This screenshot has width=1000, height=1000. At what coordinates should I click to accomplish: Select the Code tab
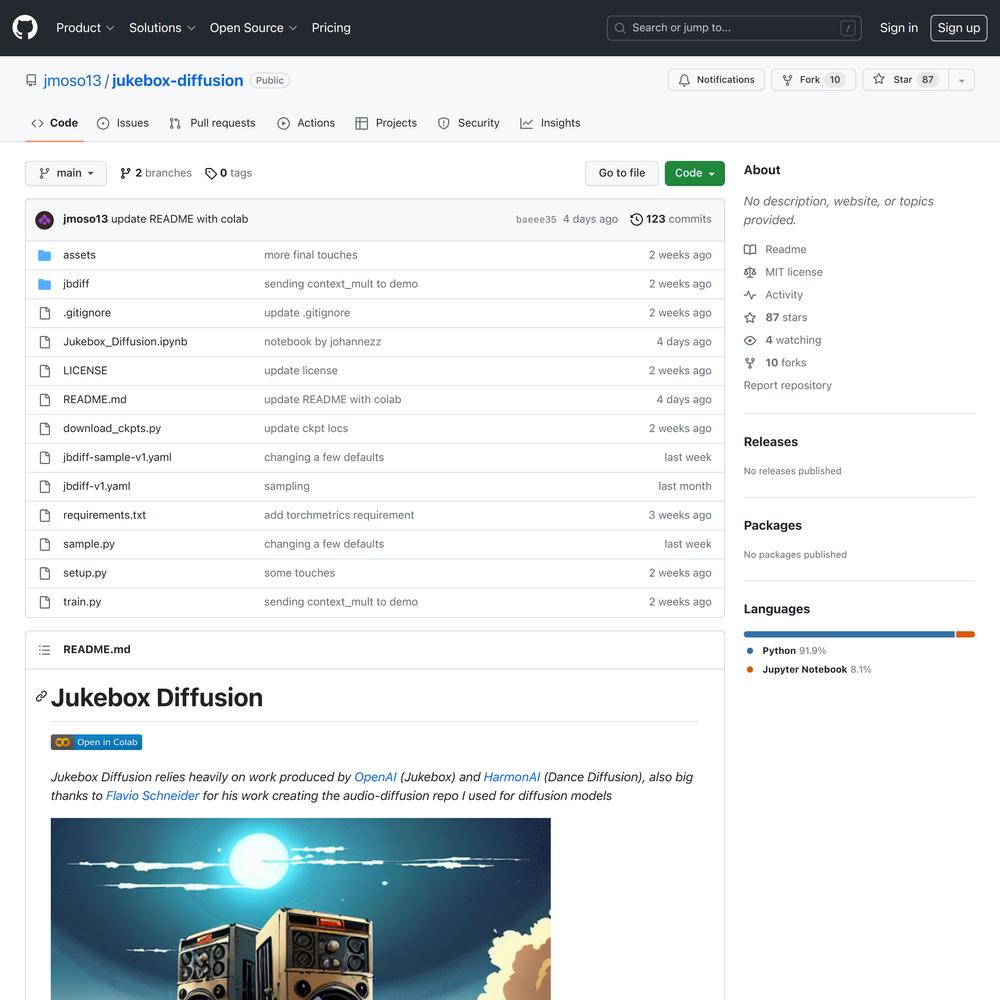(54, 123)
